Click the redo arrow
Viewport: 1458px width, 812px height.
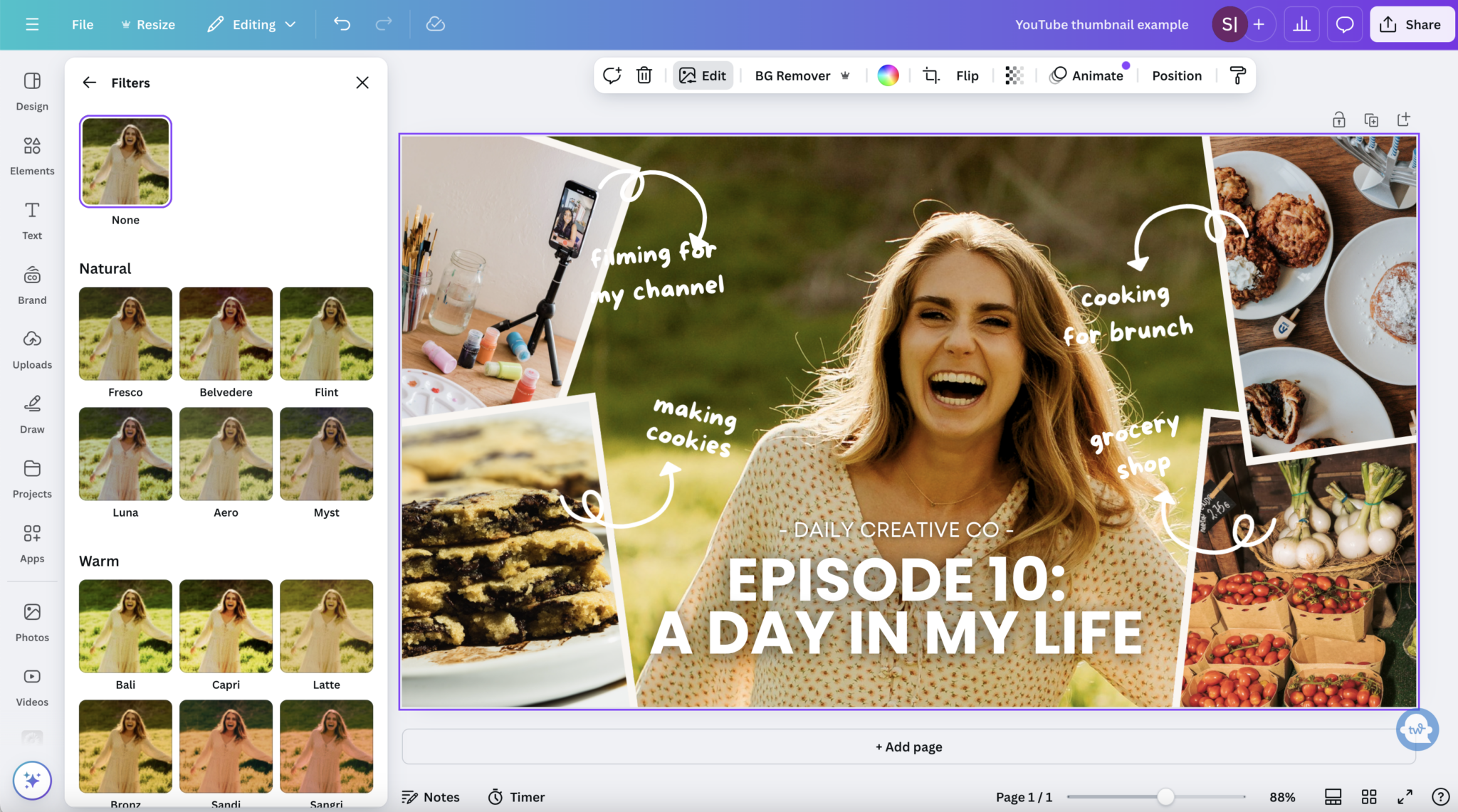point(384,24)
